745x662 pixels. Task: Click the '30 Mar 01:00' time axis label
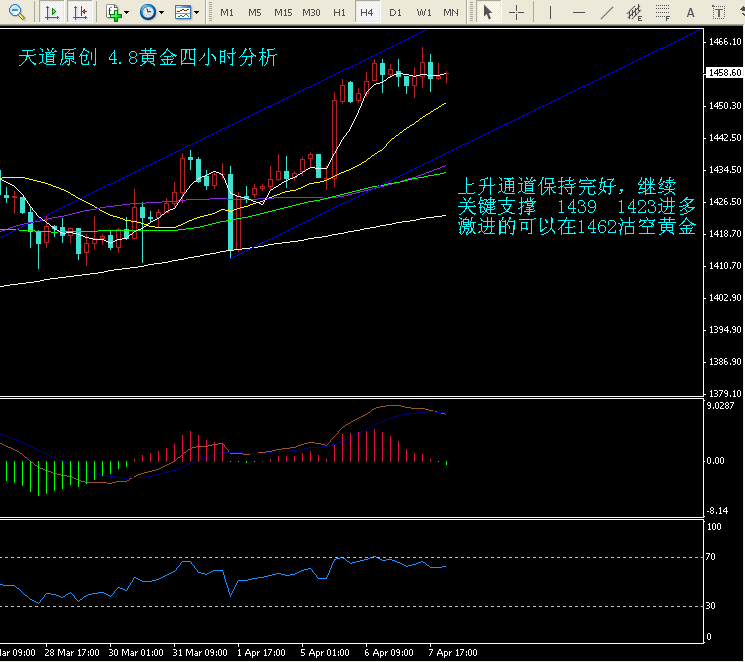[136, 652]
